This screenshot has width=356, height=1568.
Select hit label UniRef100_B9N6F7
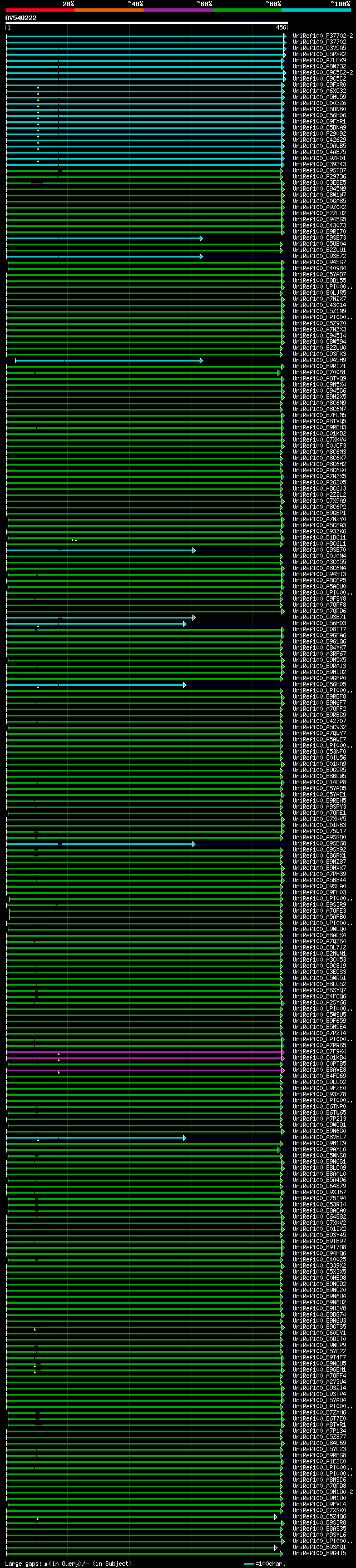coord(319,703)
